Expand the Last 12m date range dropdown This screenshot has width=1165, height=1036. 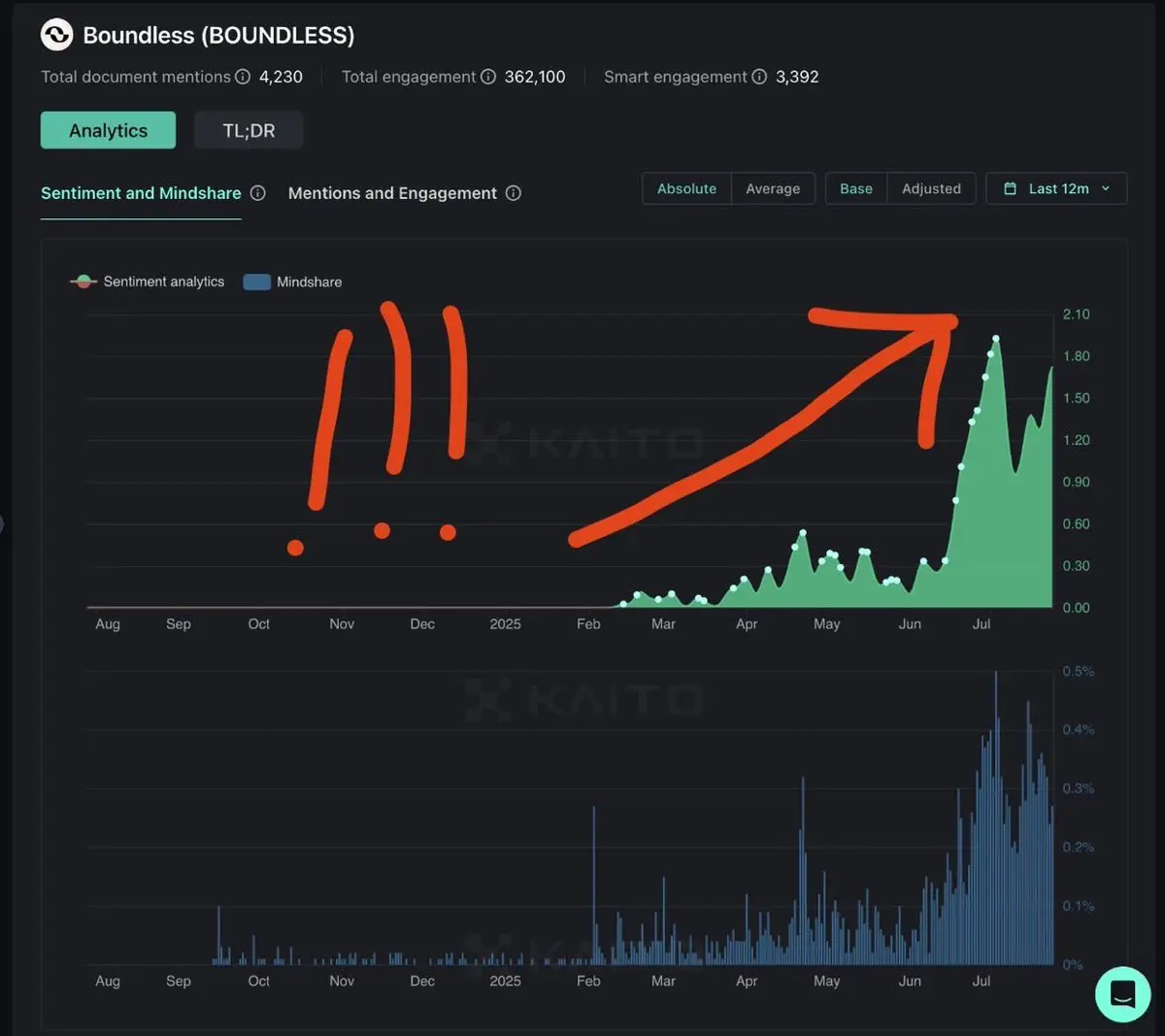tap(1056, 188)
